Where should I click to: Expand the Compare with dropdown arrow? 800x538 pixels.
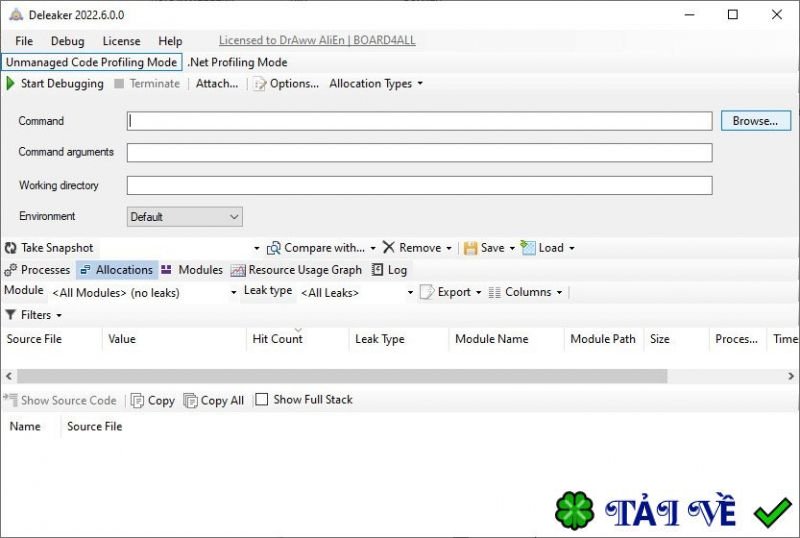point(373,248)
